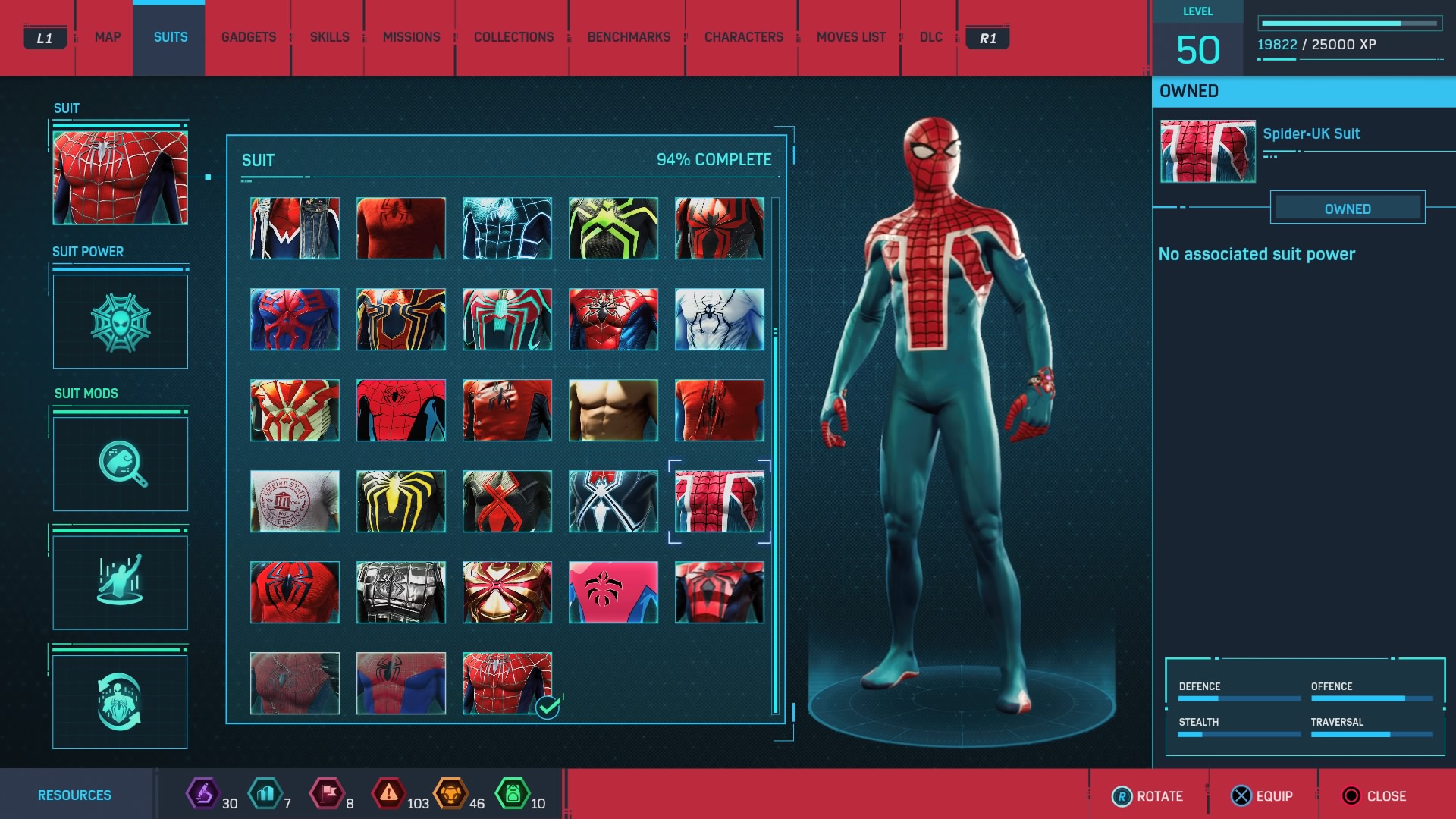Click the Spider-UK Suit preview thumbnail
The width and height of the screenshot is (1456, 819).
point(1208,152)
